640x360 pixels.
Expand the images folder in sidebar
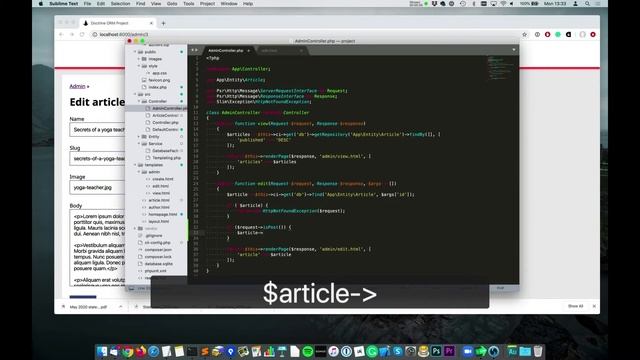[x=139, y=59]
